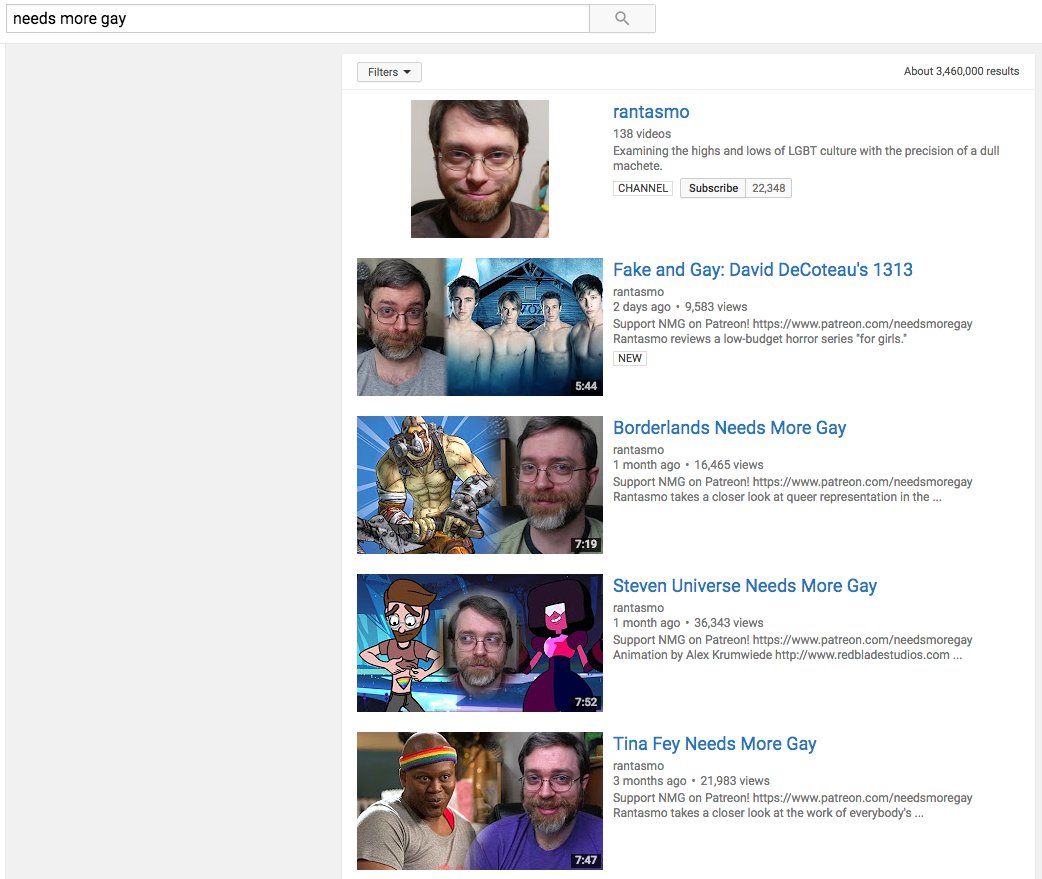Image resolution: width=1042 pixels, height=879 pixels.
Task: Open the rantasmo channel title link
Action: click(x=651, y=112)
